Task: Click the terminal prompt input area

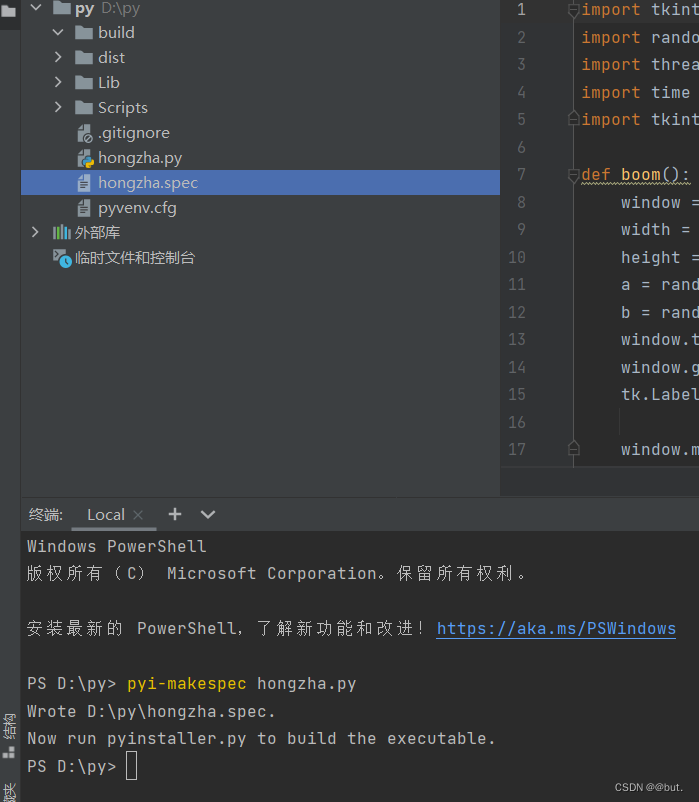Action: [130, 765]
